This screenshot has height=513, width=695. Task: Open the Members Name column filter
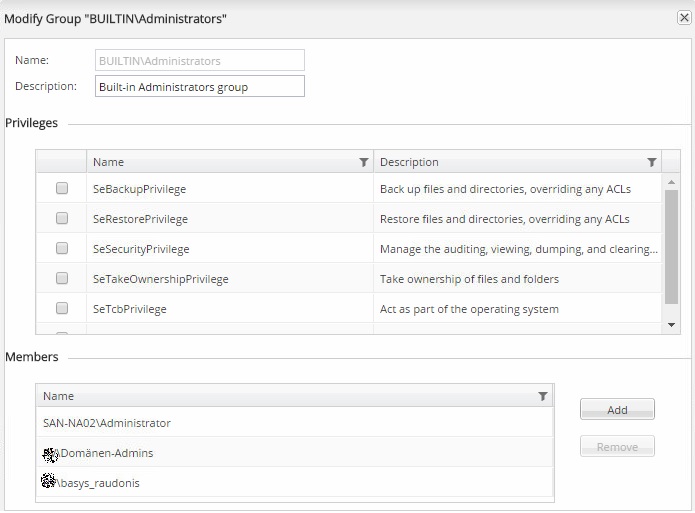(543, 397)
